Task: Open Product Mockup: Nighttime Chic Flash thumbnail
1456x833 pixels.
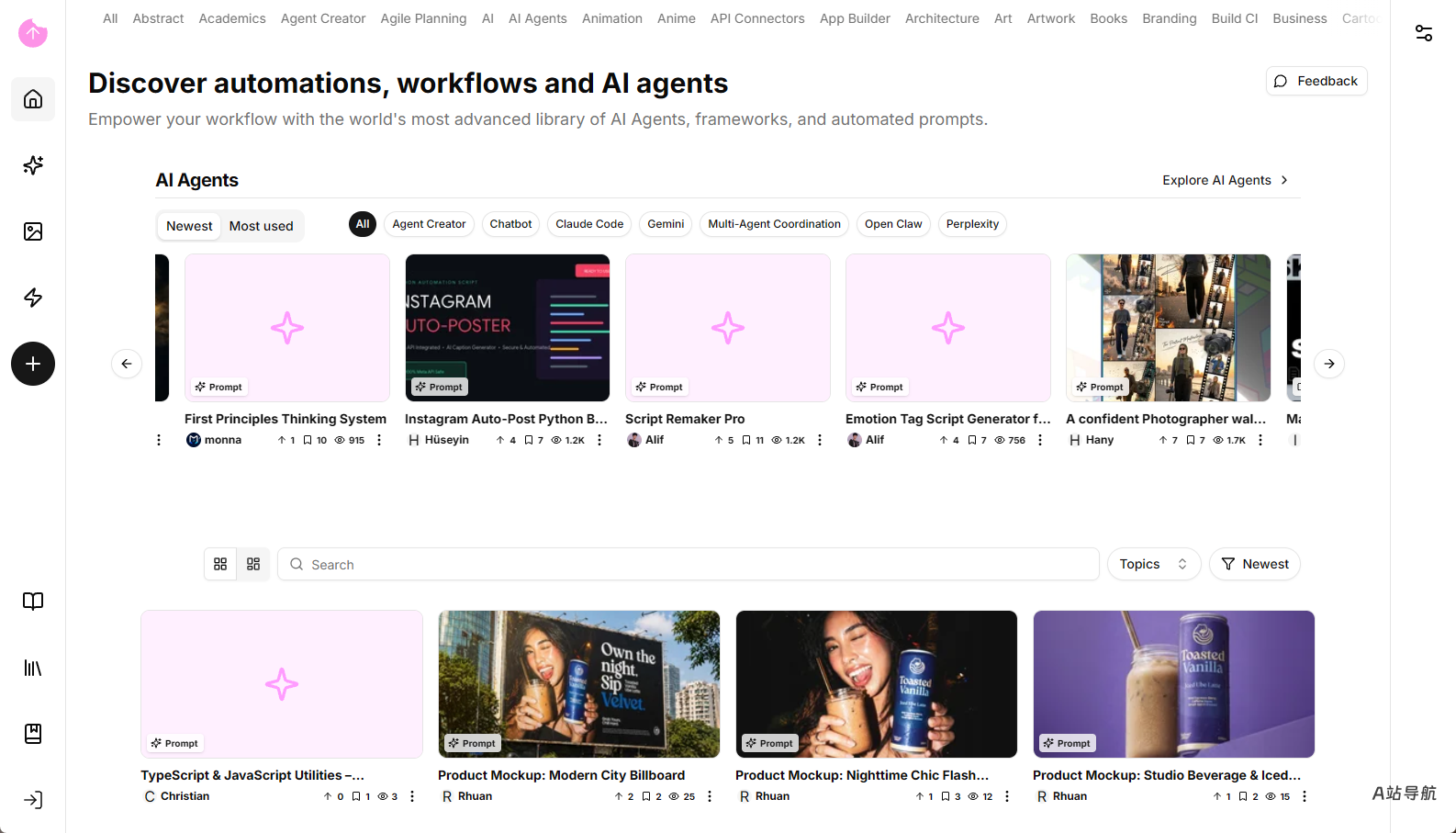Action: point(877,684)
